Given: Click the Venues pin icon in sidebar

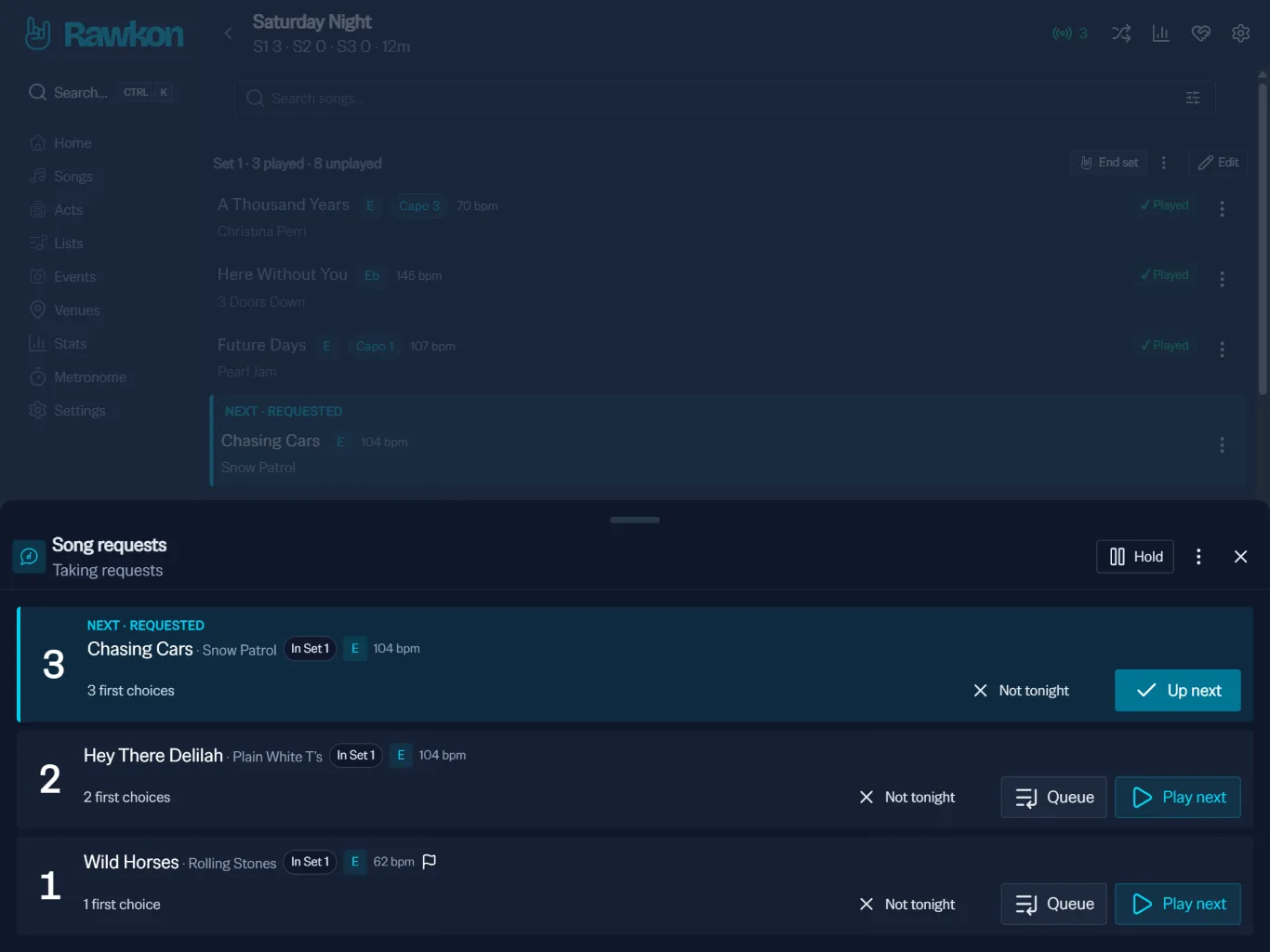Looking at the screenshot, I should click(x=37, y=310).
